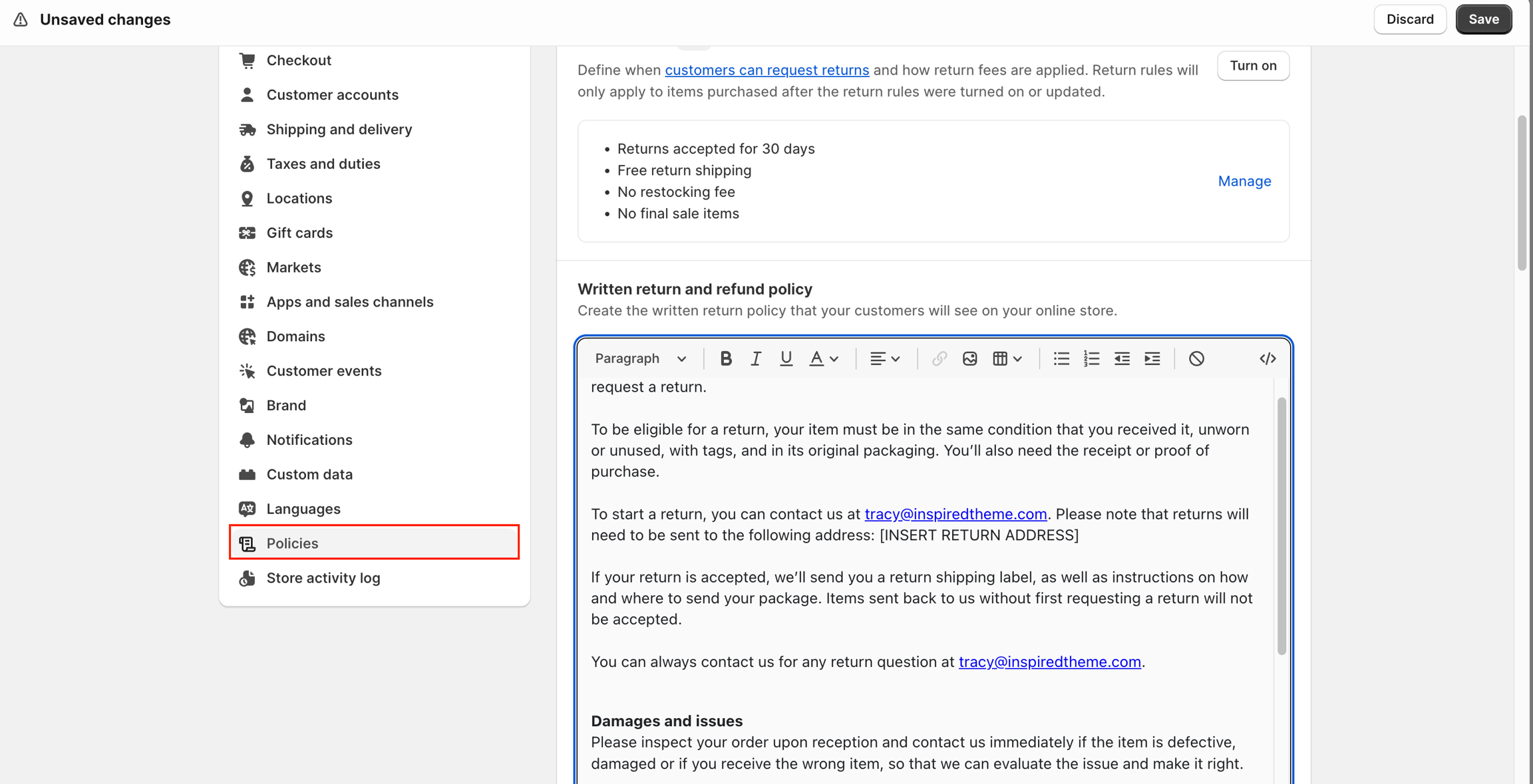1533x784 pixels.
Task: Open customers can request returns link
Action: (x=766, y=70)
